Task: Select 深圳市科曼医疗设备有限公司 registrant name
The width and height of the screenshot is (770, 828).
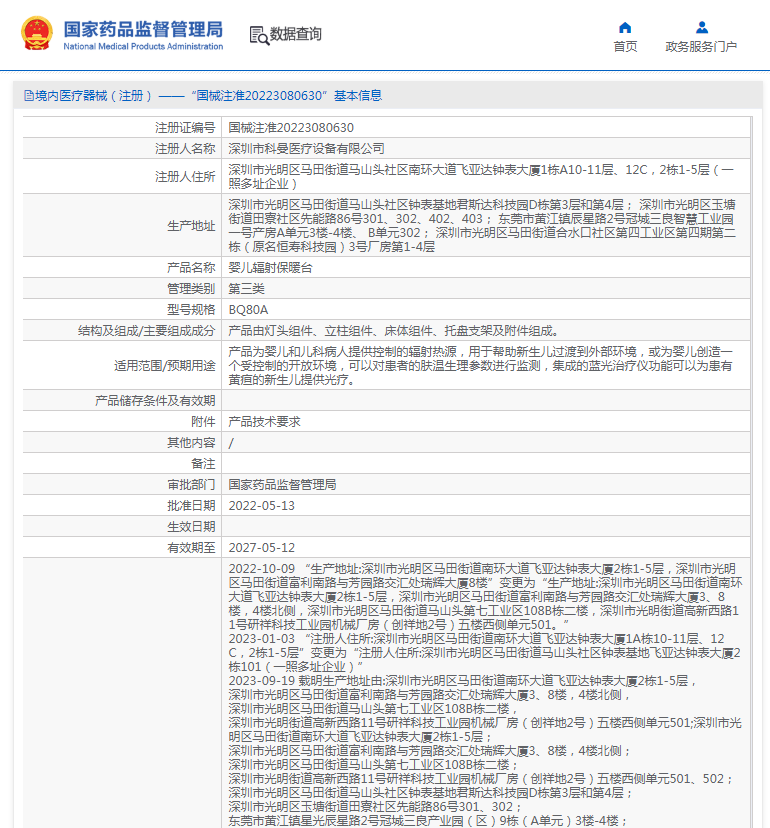Action: point(306,149)
